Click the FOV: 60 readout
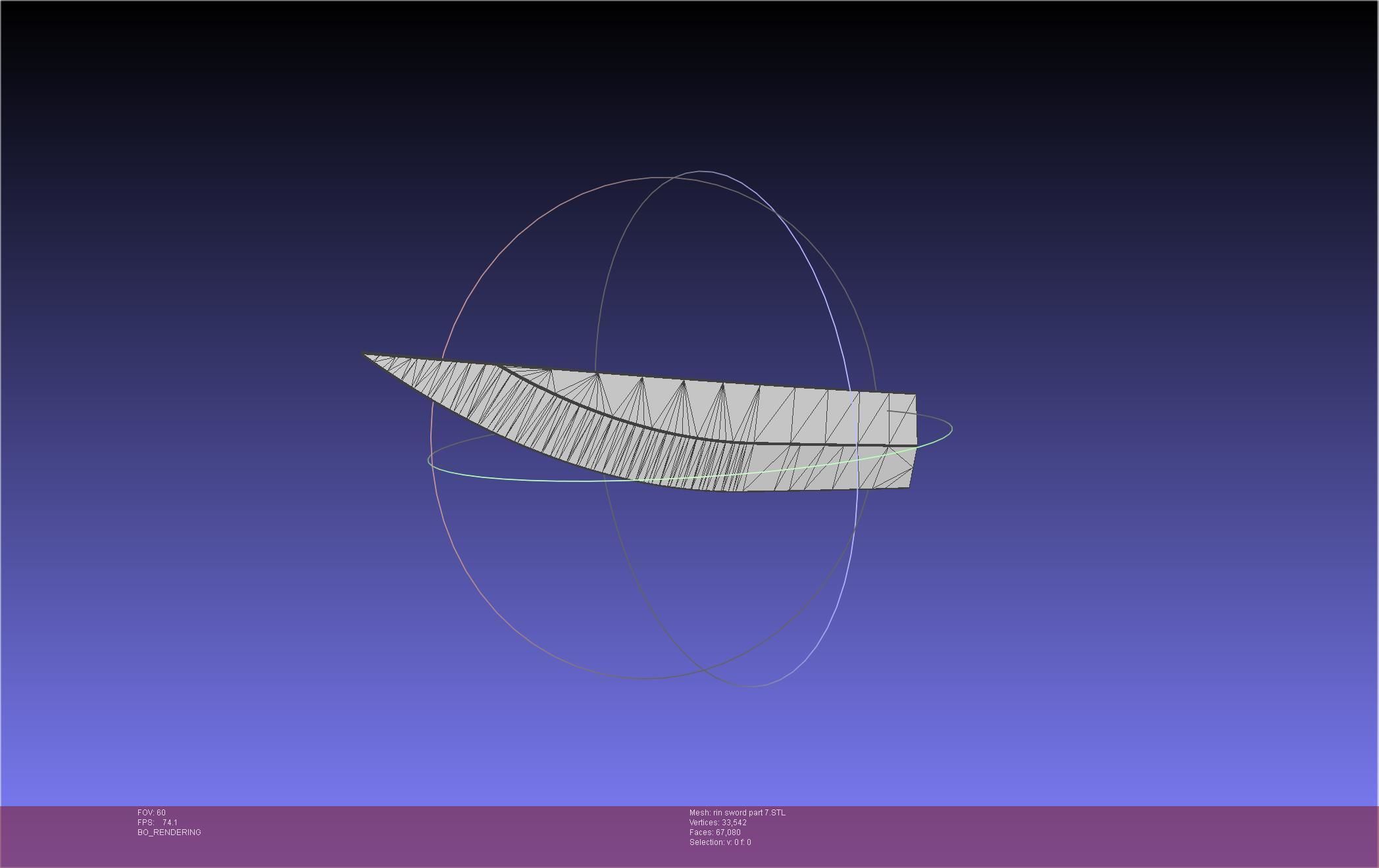Image resolution: width=1379 pixels, height=868 pixels. (x=151, y=813)
